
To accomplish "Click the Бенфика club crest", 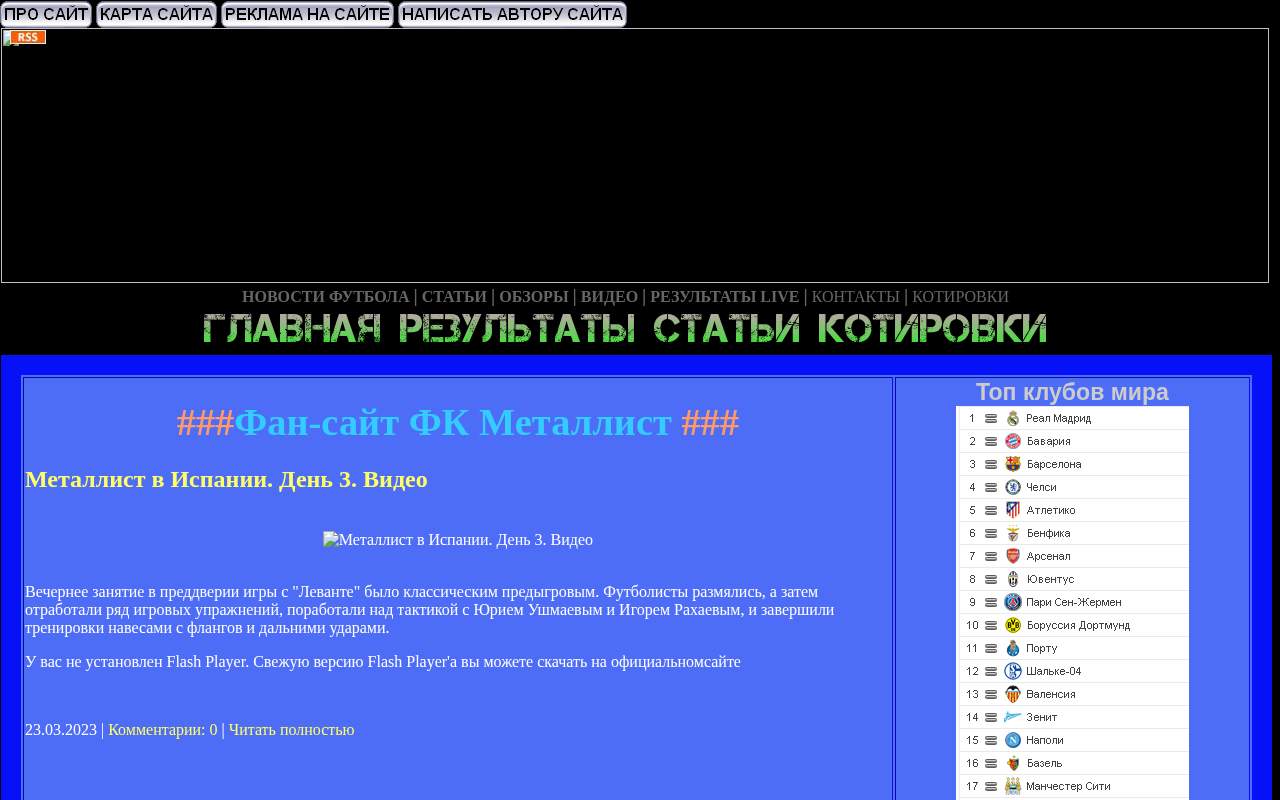I will coord(1013,533).
